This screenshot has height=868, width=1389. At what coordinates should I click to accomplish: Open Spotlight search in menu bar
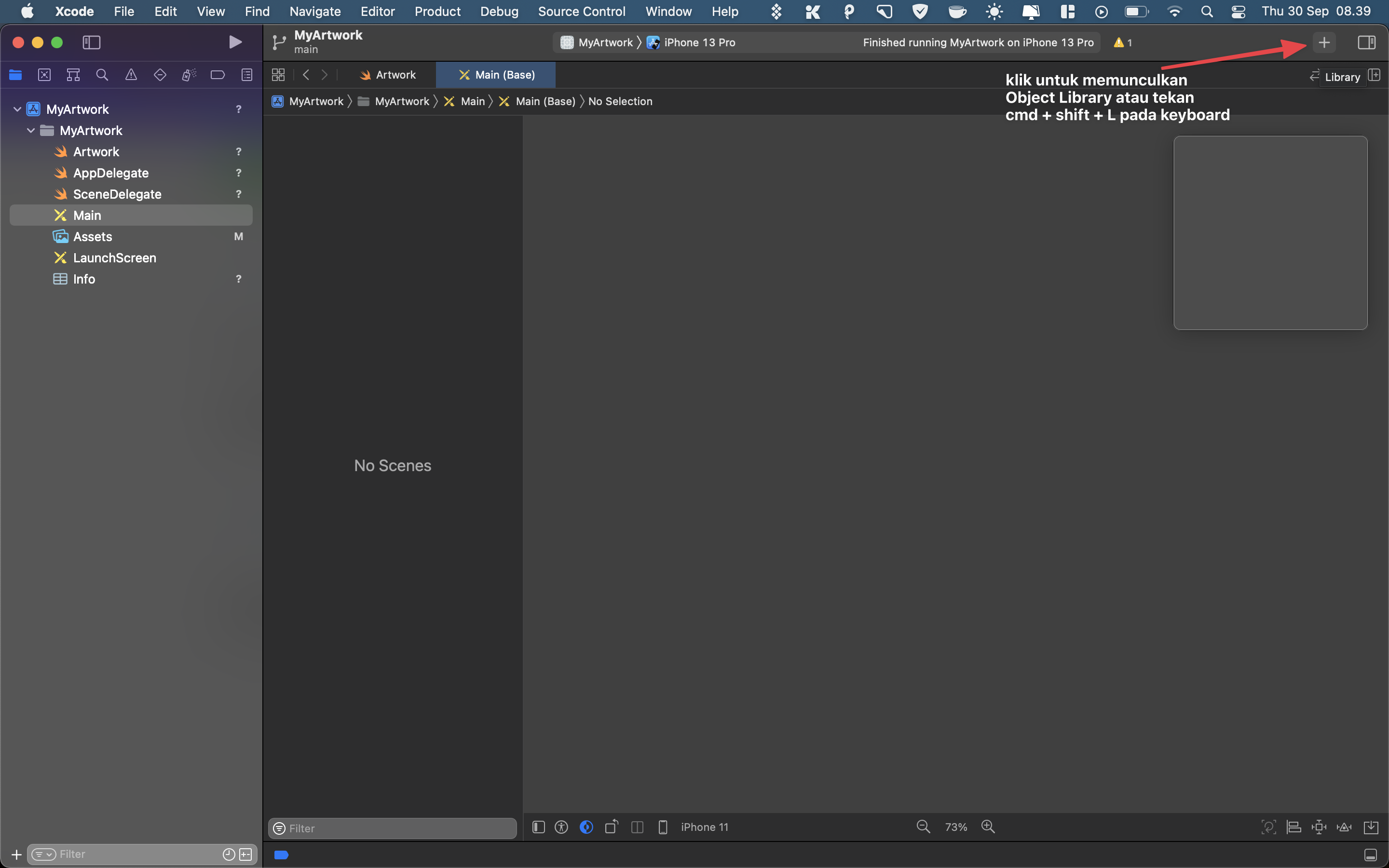[x=1207, y=12]
